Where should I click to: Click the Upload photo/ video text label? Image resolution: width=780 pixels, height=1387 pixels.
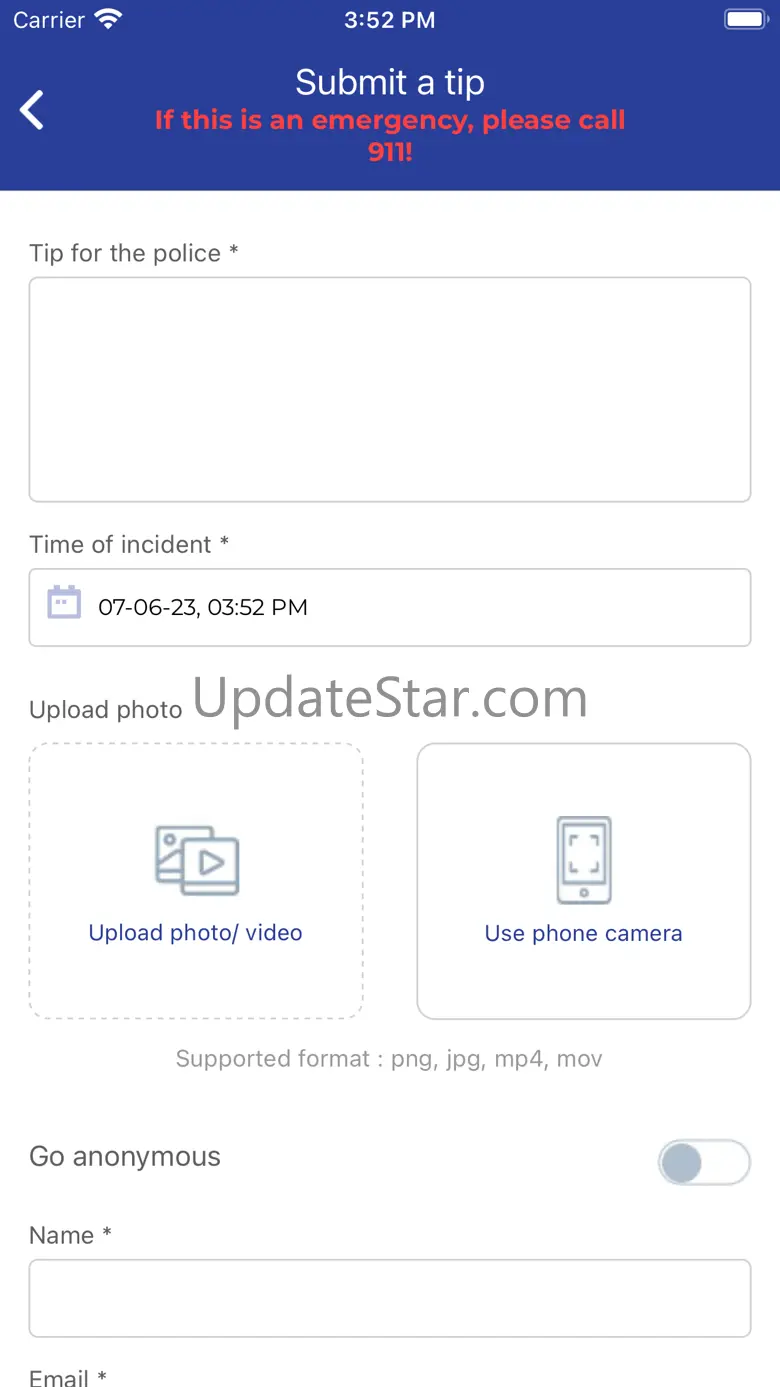click(x=196, y=933)
